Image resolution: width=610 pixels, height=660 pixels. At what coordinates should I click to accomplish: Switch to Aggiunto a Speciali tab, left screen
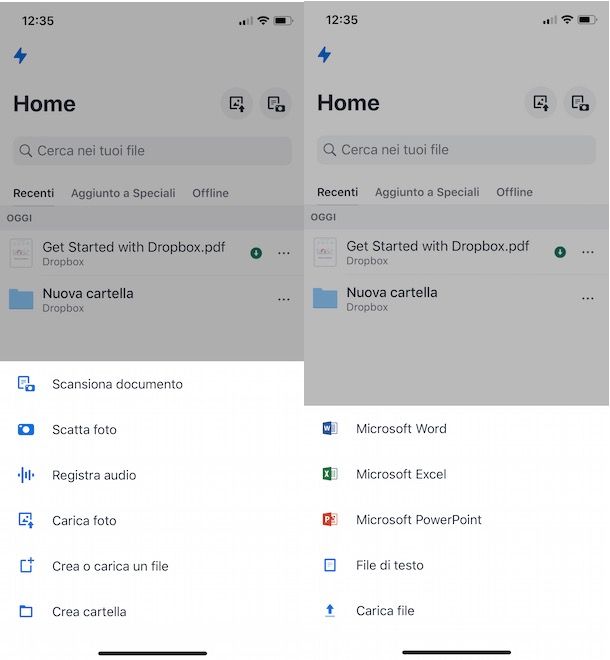(123, 193)
